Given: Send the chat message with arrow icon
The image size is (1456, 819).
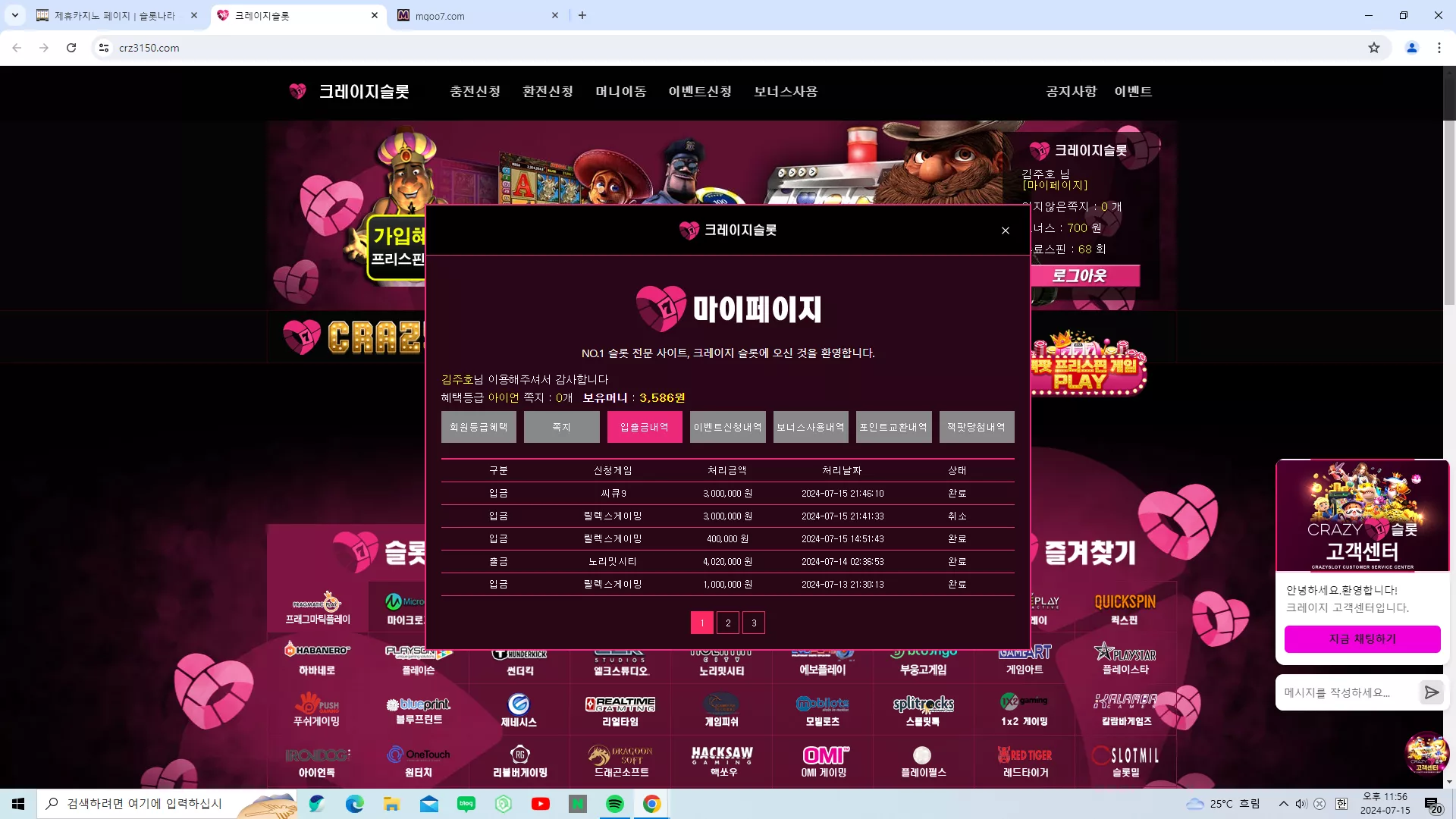Looking at the screenshot, I should pyautogui.click(x=1432, y=692).
